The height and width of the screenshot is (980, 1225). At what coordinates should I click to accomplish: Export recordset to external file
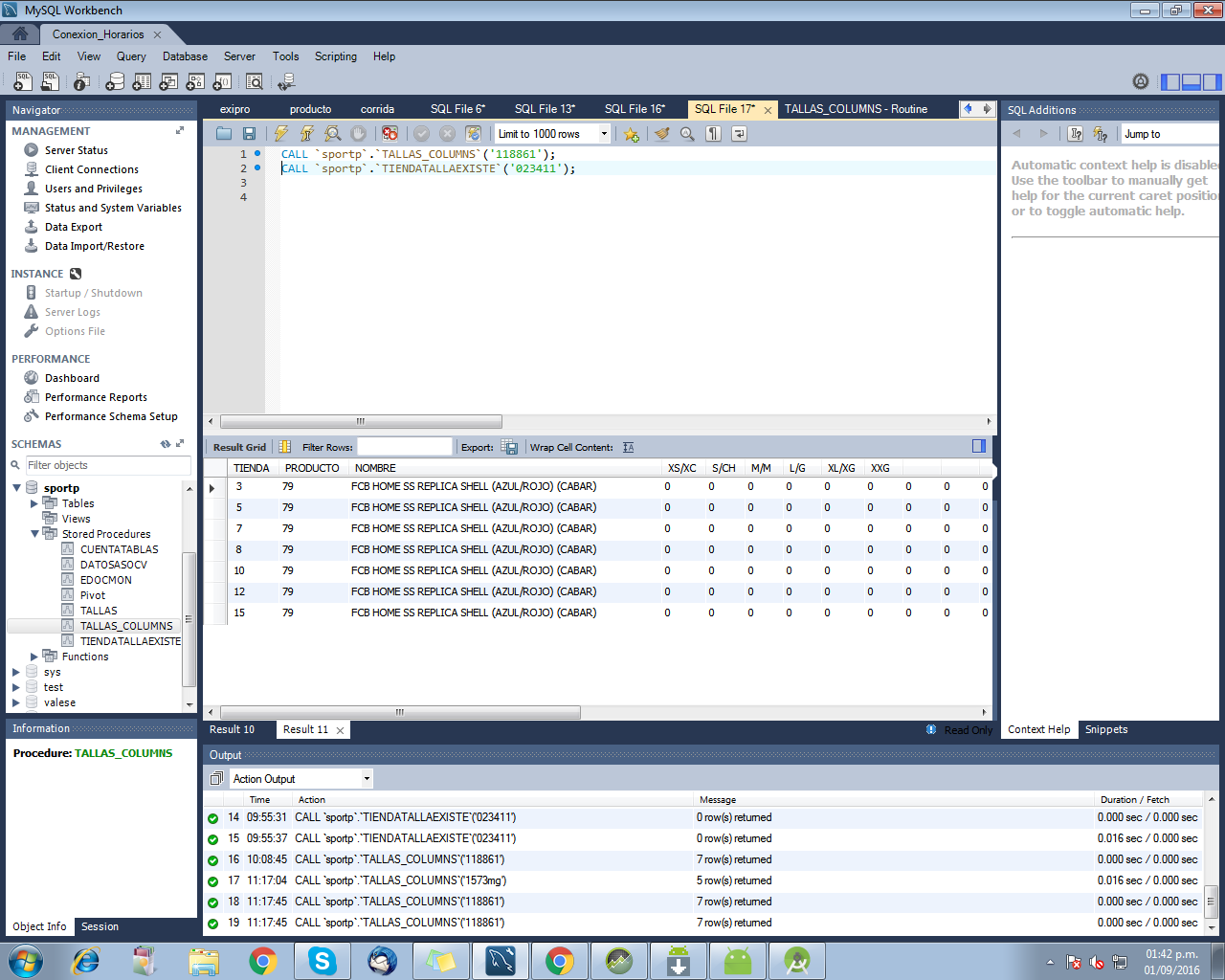(509, 447)
